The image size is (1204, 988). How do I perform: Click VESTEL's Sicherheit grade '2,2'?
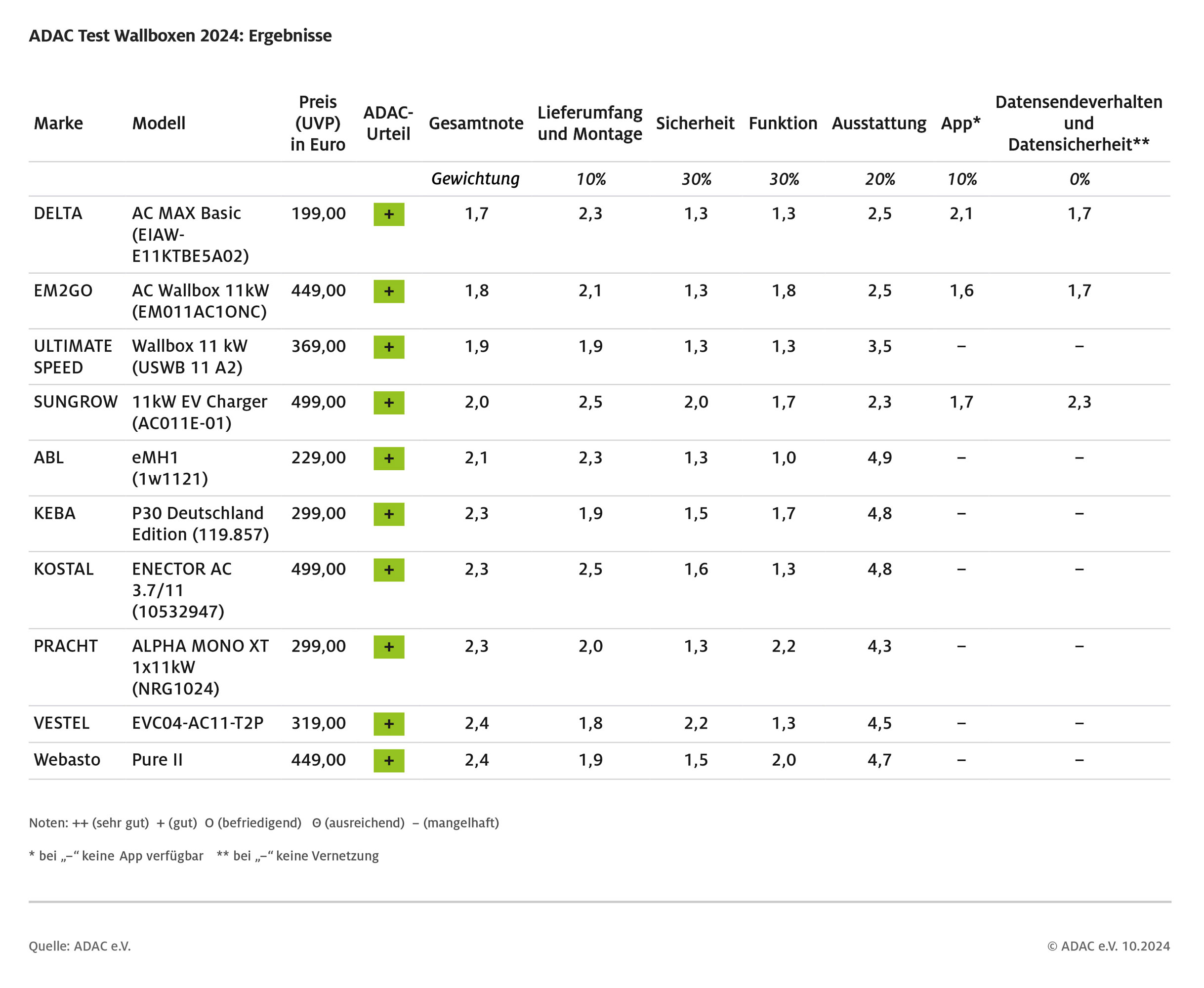click(696, 724)
